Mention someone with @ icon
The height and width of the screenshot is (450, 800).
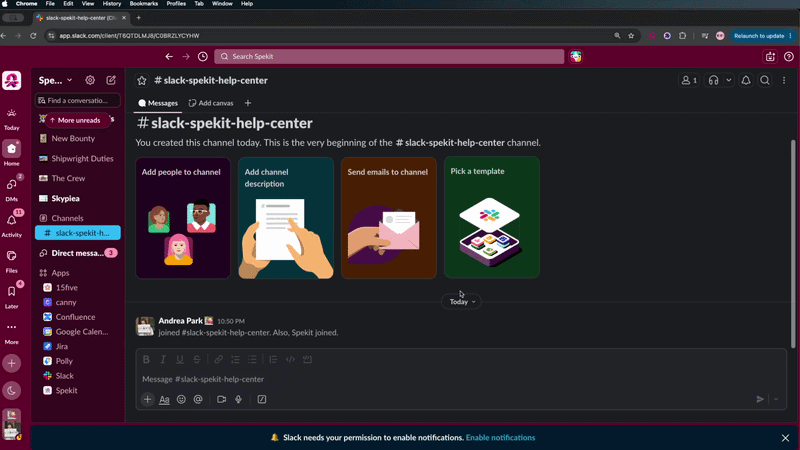point(198,399)
